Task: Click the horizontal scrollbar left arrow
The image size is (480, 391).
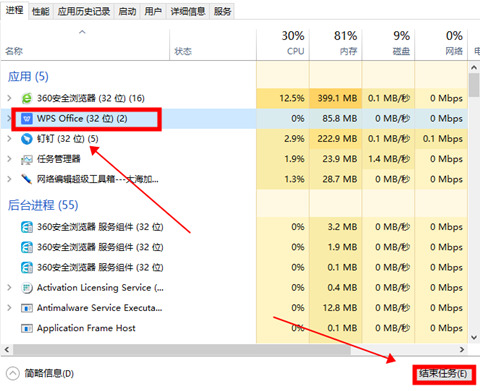Action: pos(7,350)
